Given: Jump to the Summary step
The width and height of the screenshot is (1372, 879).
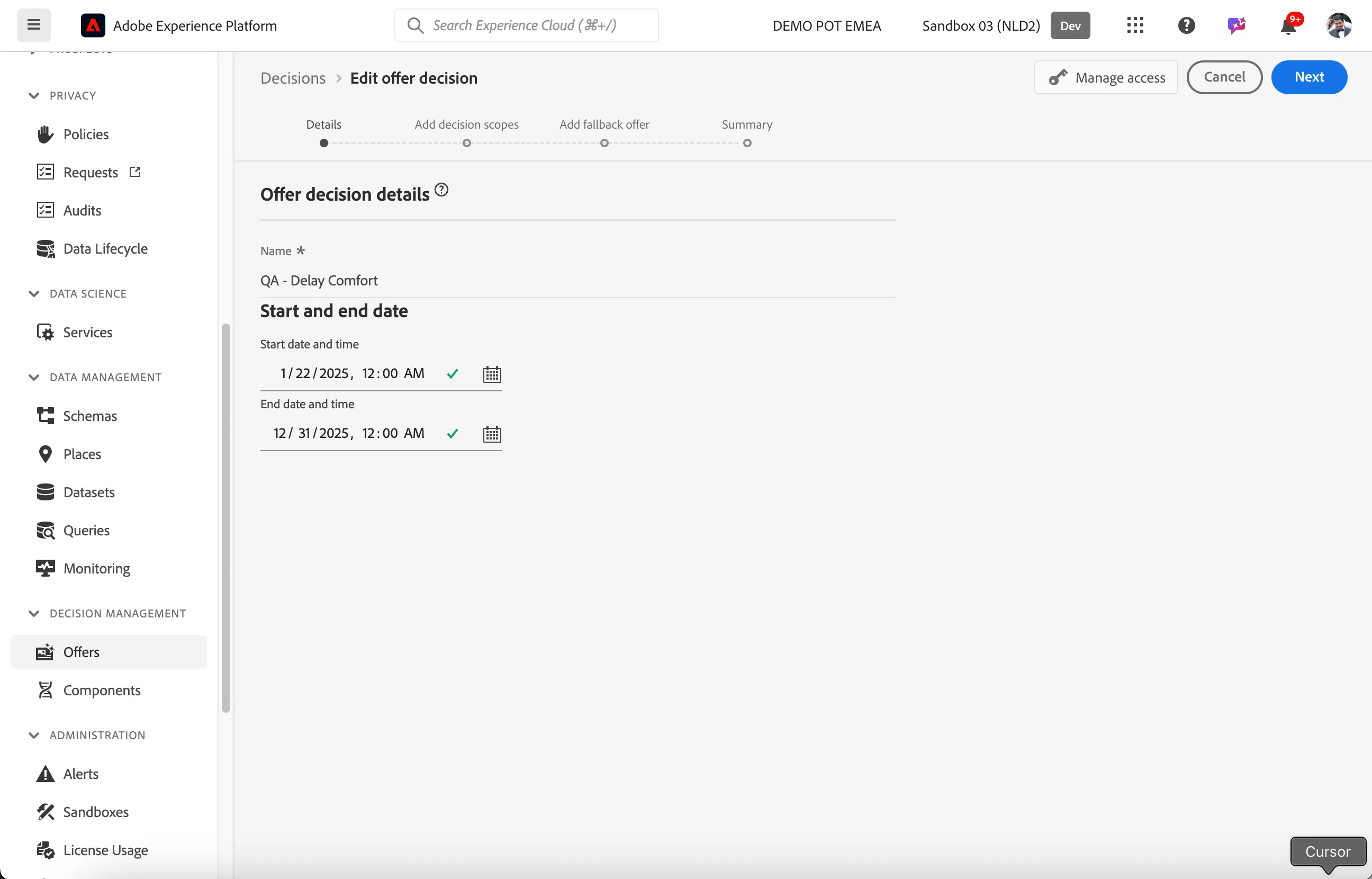Looking at the screenshot, I should click(747, 132).
